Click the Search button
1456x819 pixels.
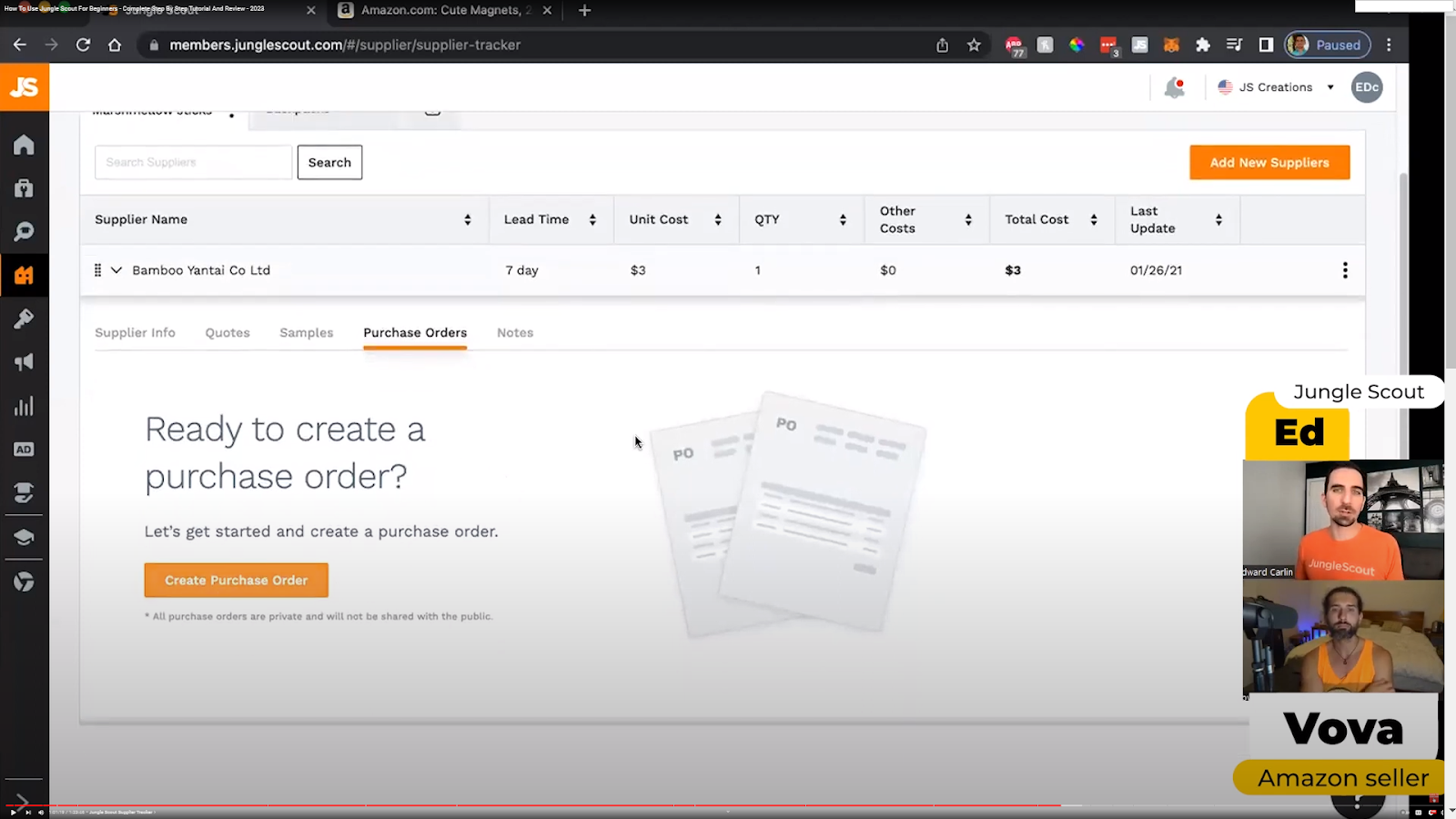pyautogui.click(x=329, y=163)
